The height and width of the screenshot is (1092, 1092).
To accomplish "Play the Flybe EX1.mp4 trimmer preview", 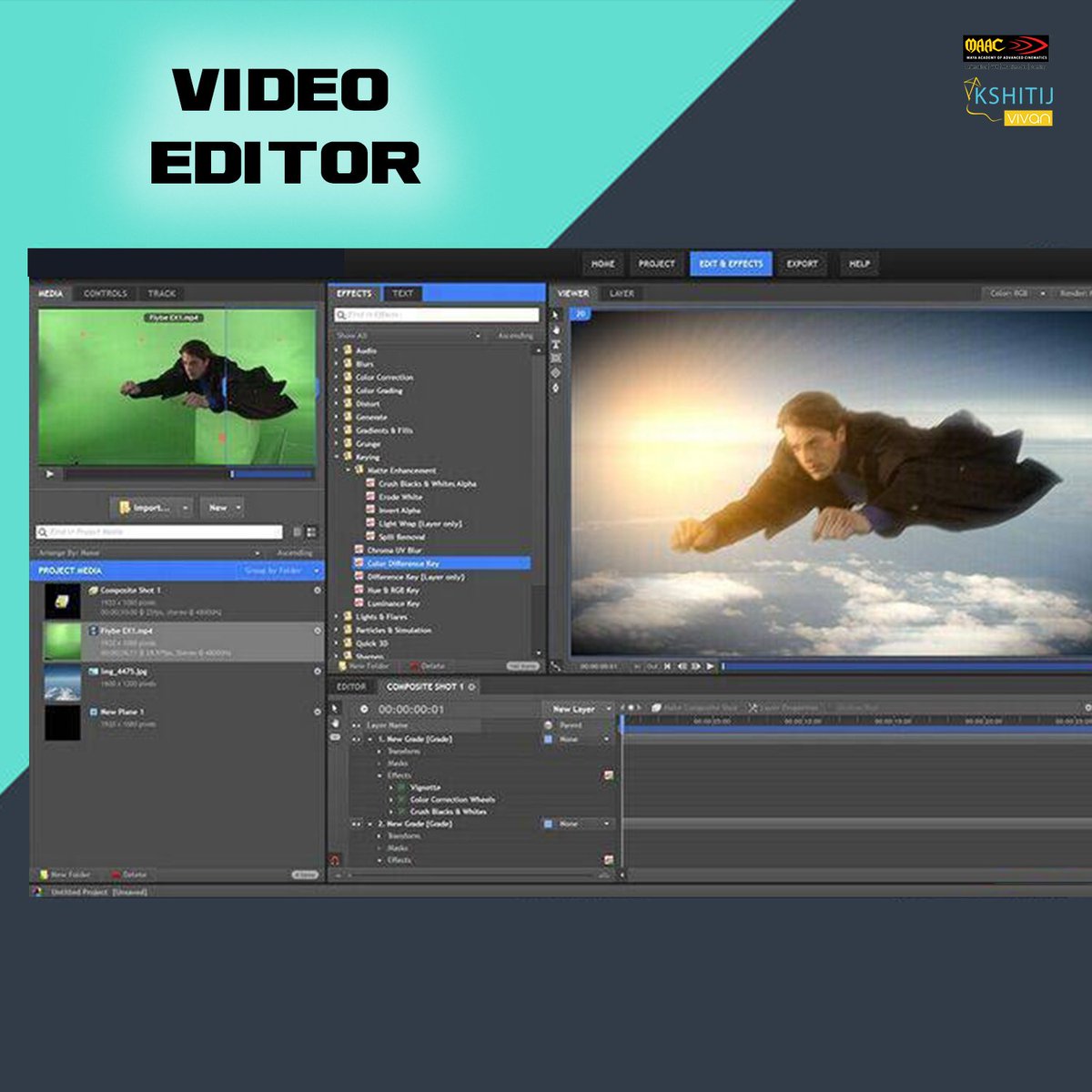I will click(x=50, y=473).
